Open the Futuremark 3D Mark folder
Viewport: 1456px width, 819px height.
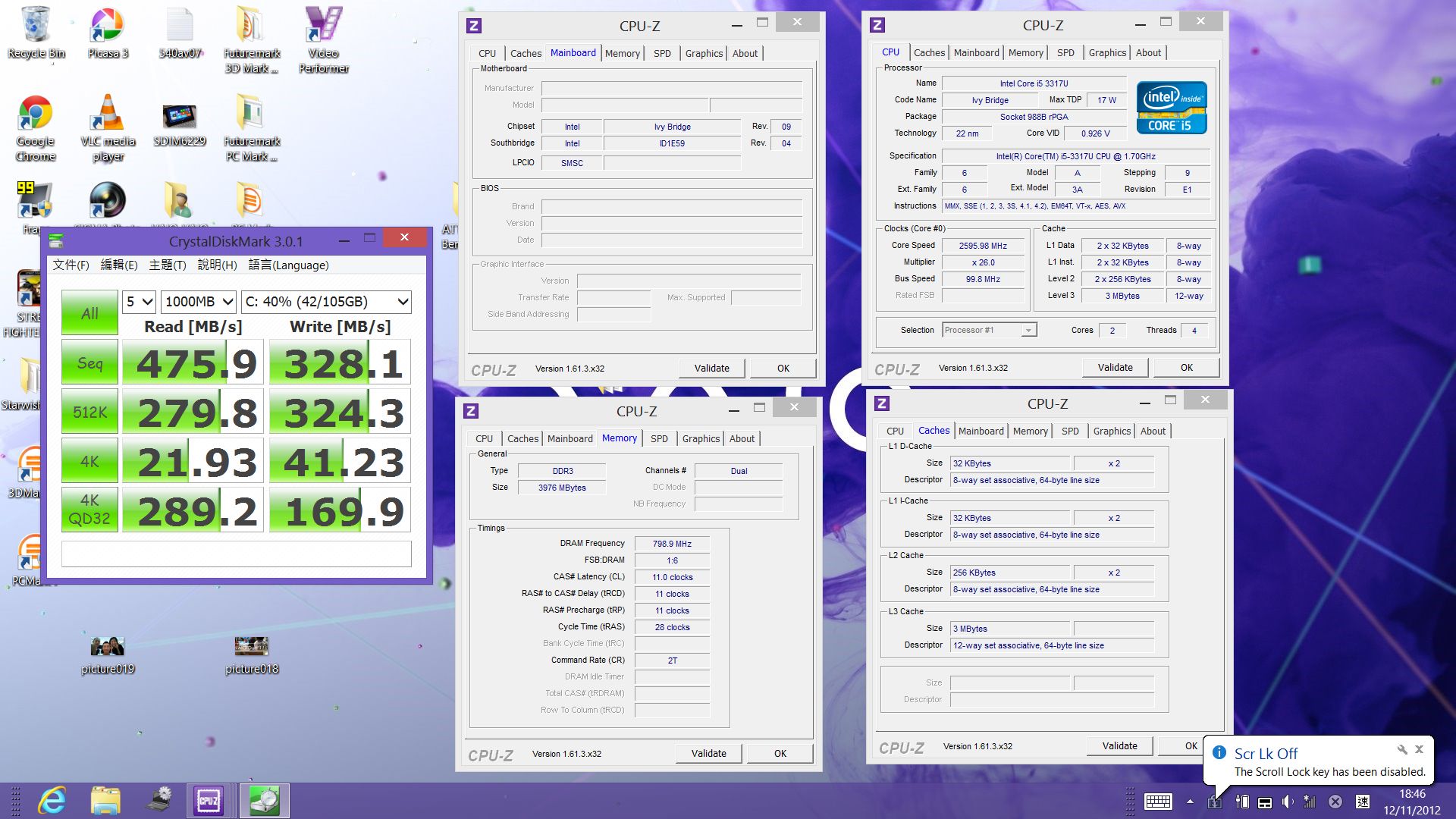coord(252,40)
